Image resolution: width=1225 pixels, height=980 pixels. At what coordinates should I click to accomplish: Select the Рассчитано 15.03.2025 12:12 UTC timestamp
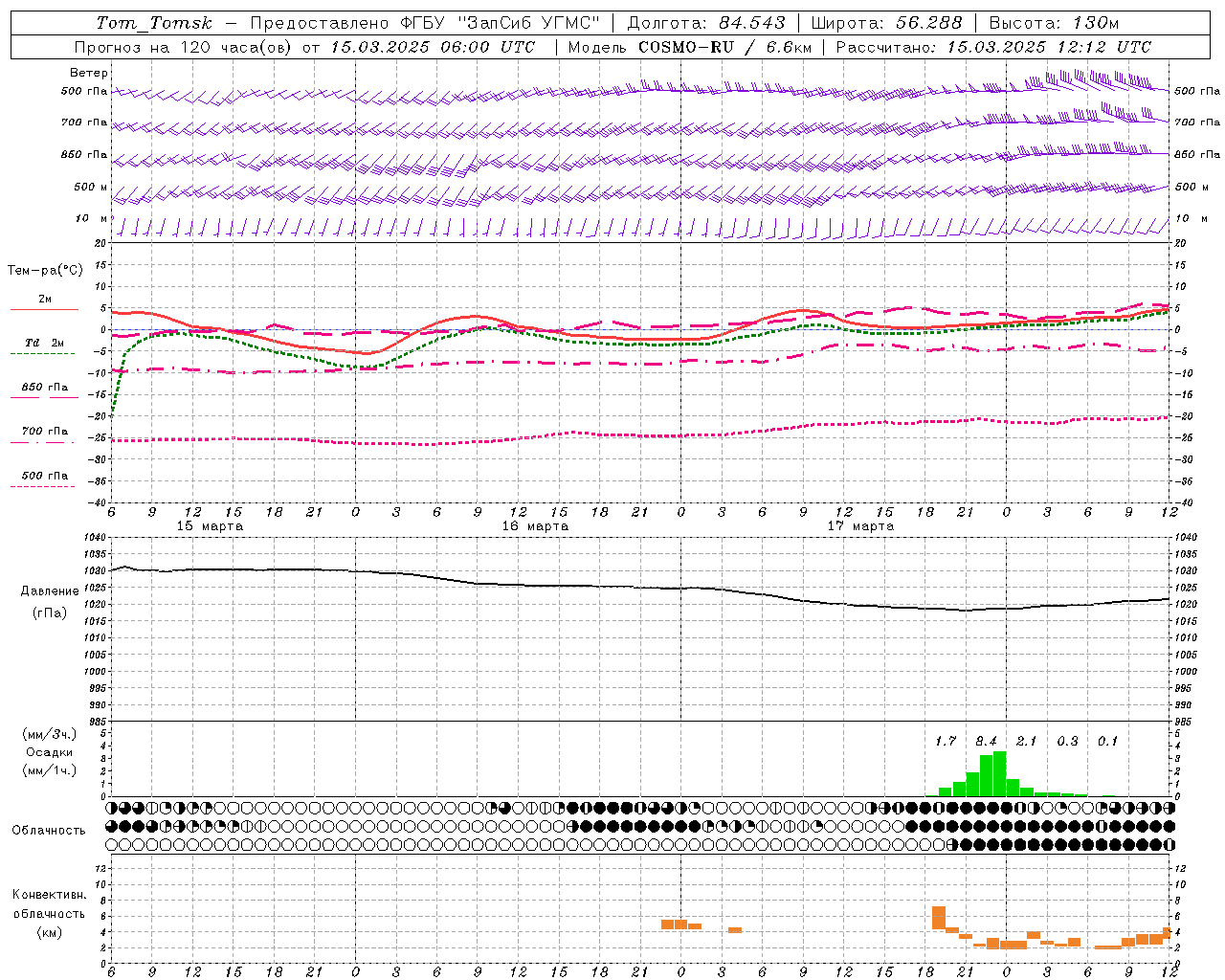pyautogui.click(x=993, y=47)
